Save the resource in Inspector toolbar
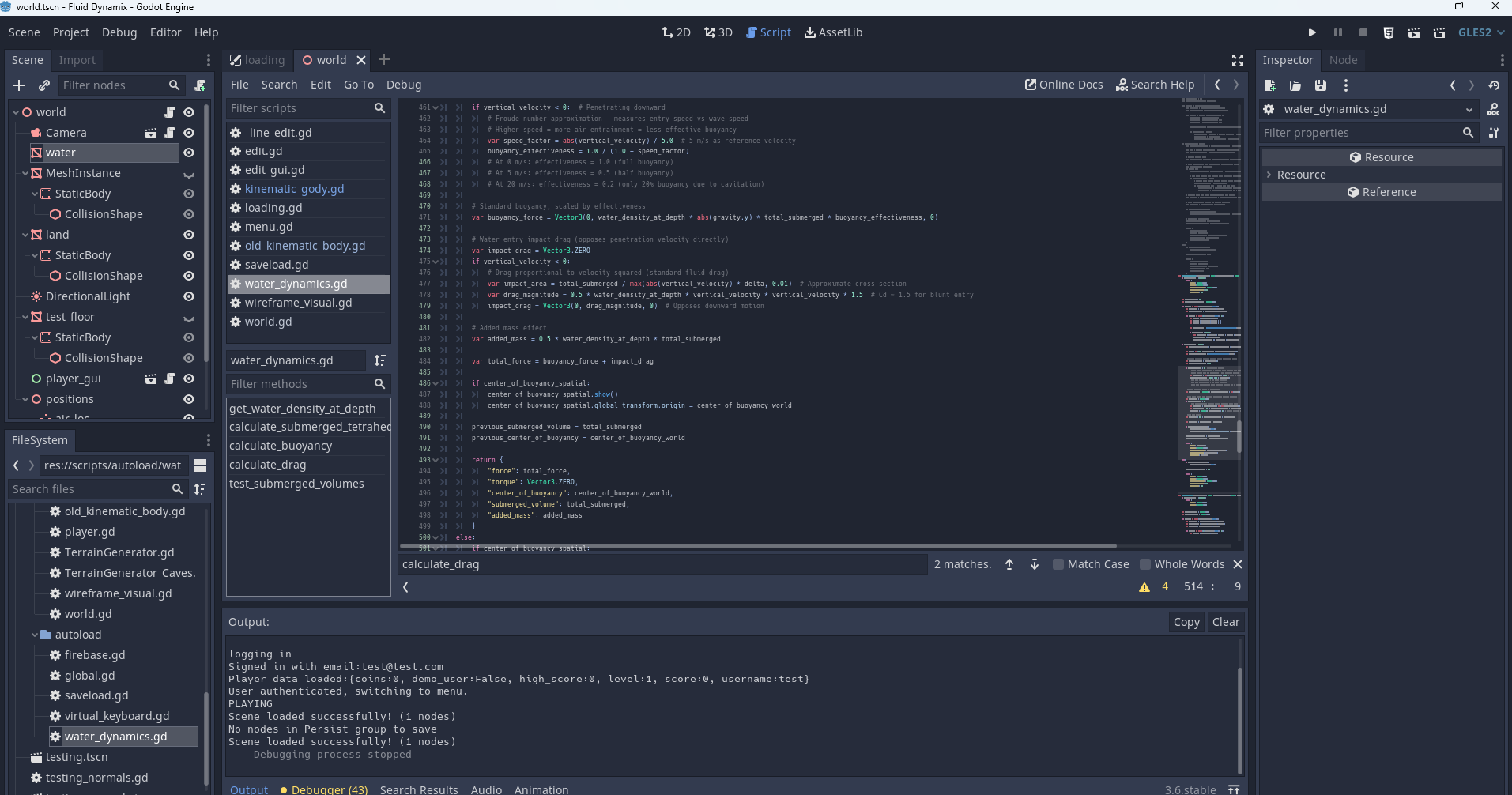 pyautogui.click(x=1320, y=85)
